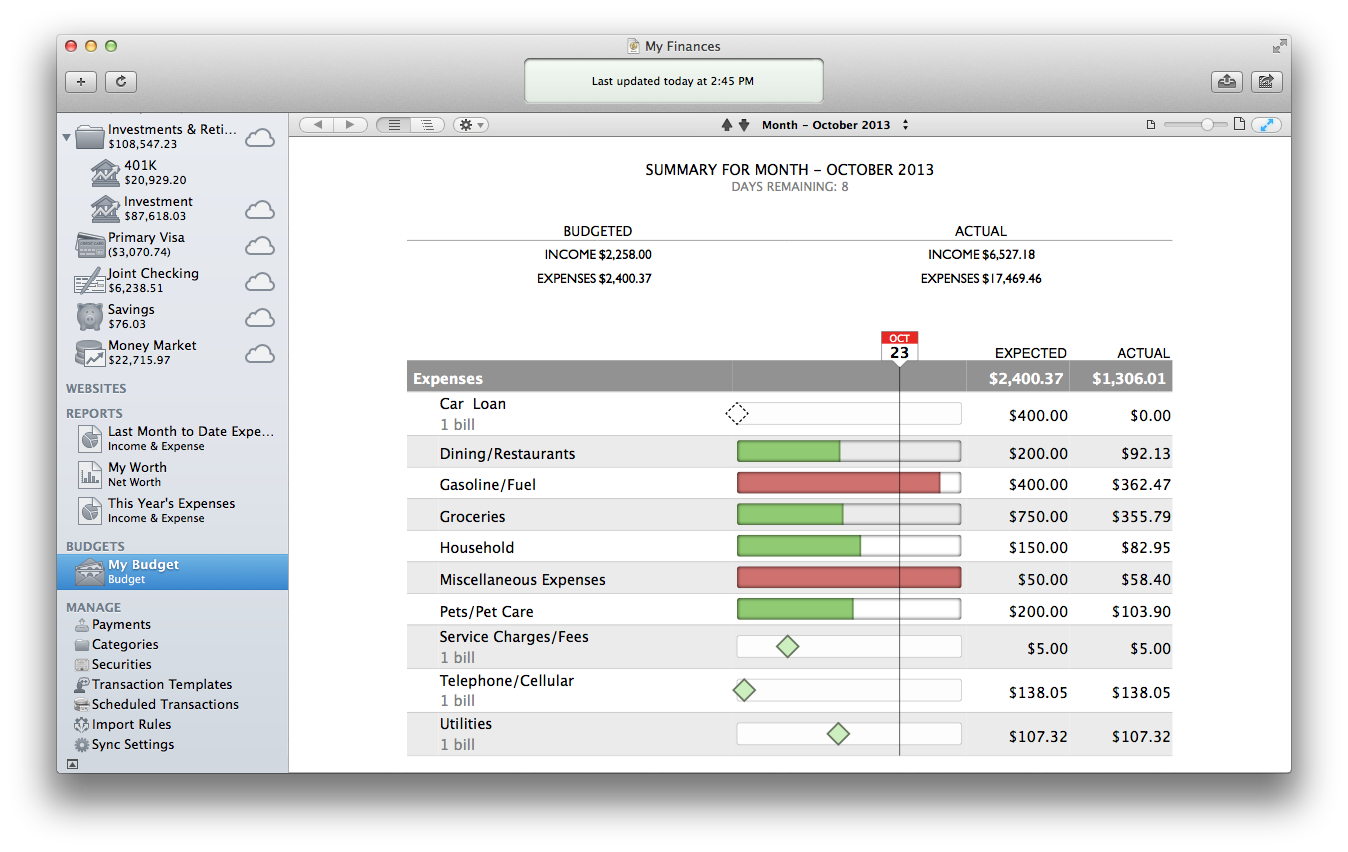Adjust the zoom slider knob
The image size is (1348, 852).
pos(1208,125)
